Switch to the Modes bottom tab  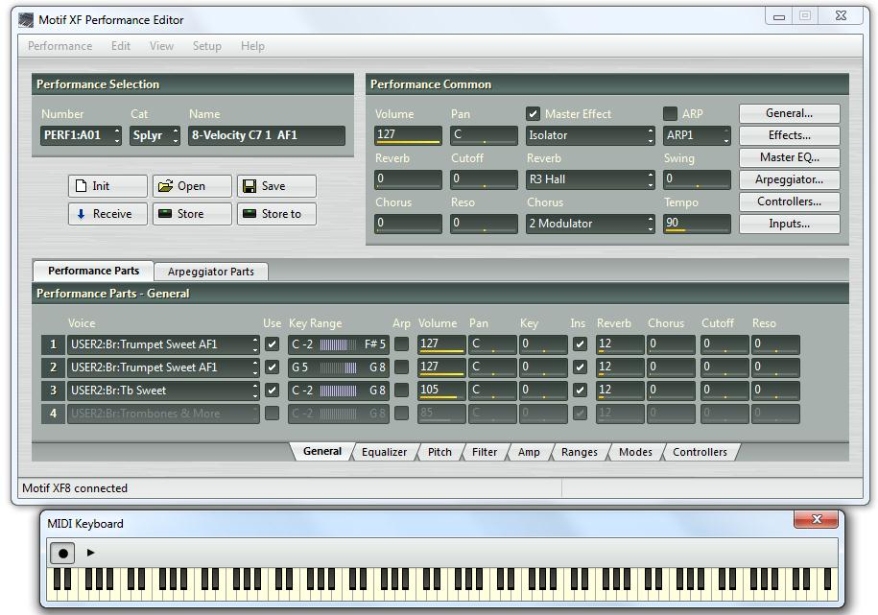point(636,452)
